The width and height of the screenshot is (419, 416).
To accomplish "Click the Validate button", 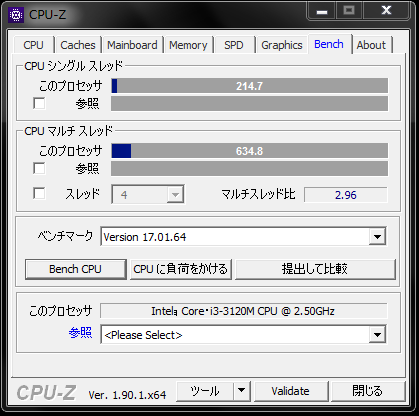I will click(291, 391).
